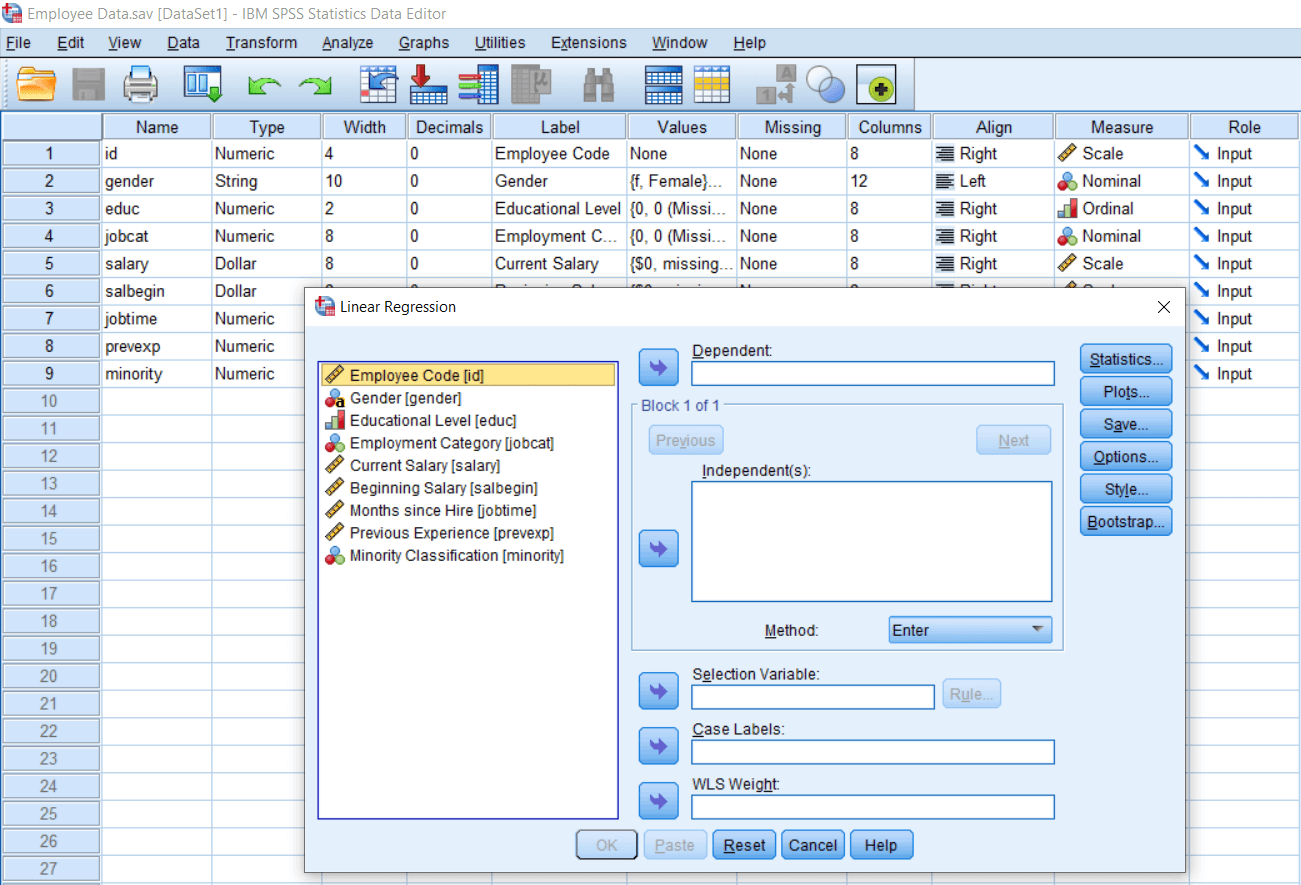This screenshot has height=885, width=1301.
Task: Click Right align icon in id row
Action: pos(944,154)
